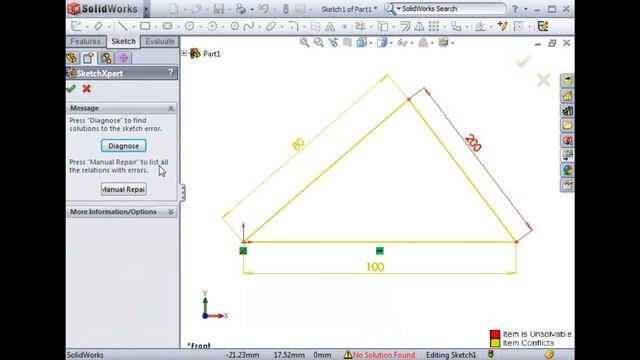This screenshot has height=360, width=640.
Task: Select the Move Entities tool
Action: 456,26
